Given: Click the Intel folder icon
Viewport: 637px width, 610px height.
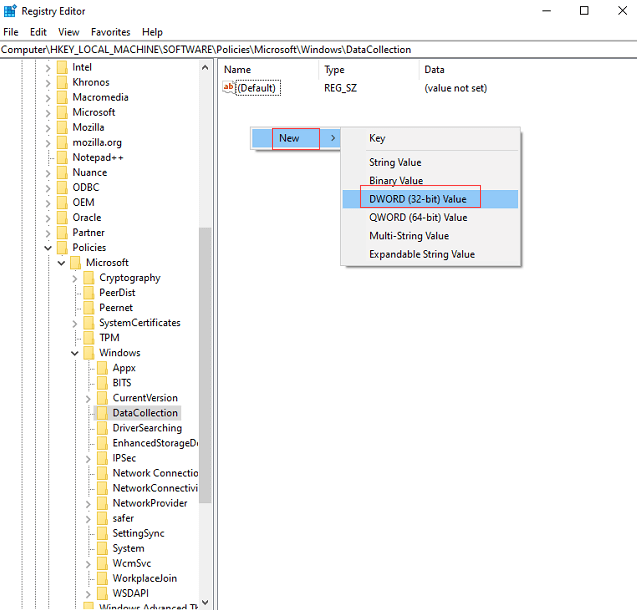Looking at the screenshot, I should [62, 67].
